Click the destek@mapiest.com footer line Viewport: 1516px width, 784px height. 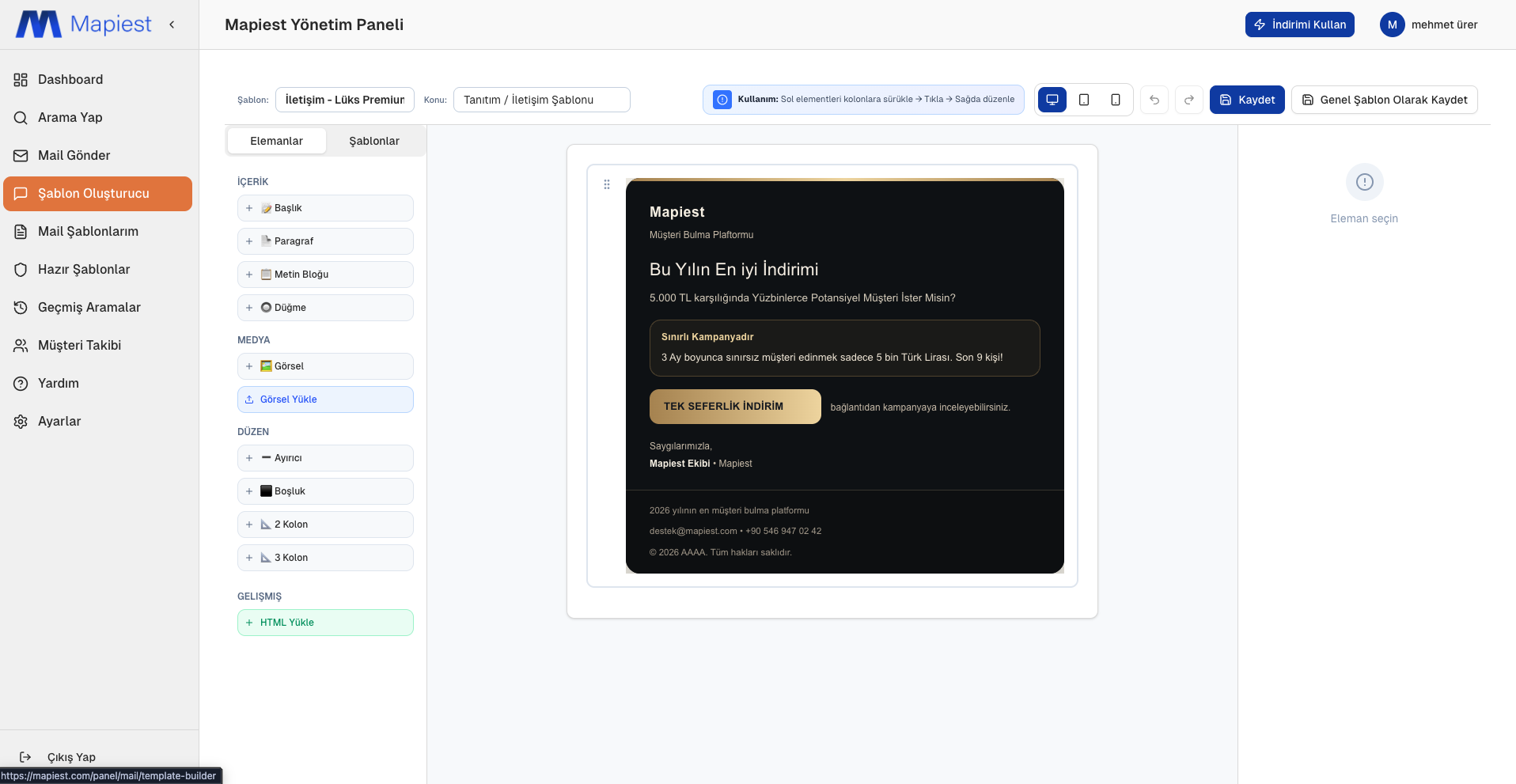coord(735,531)
